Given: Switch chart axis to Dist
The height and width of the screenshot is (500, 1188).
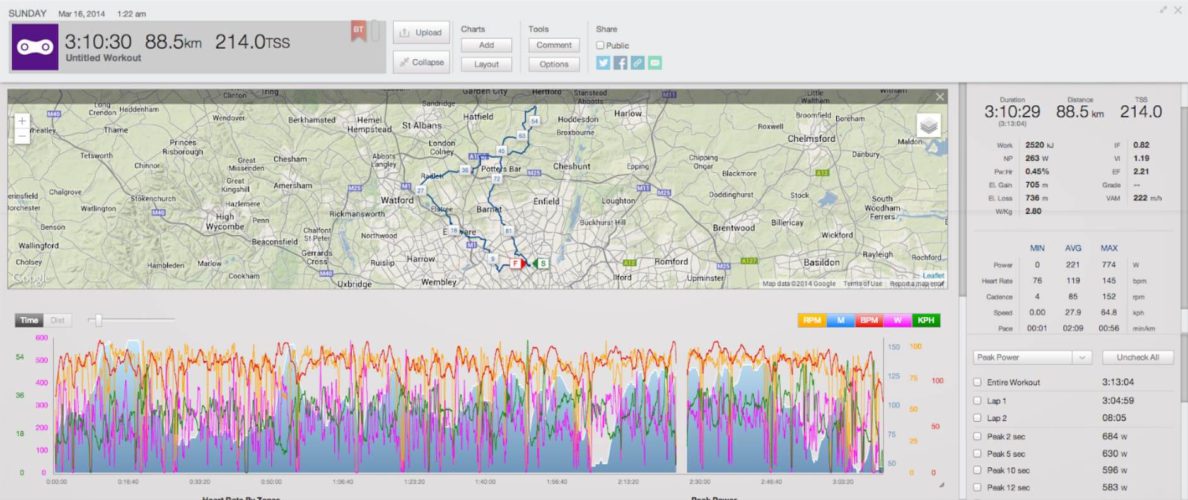Looking at the screenshot, I should (58, 320).
